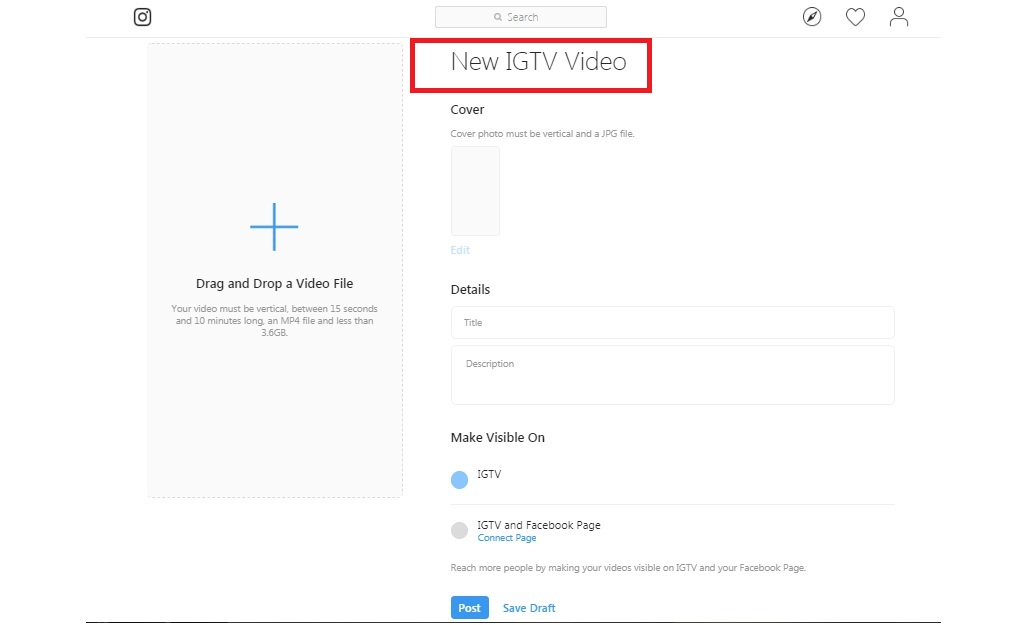Viewport: 1020px width, 625px height.
Task: Click into the Description text area
Action: click(672, 375)
